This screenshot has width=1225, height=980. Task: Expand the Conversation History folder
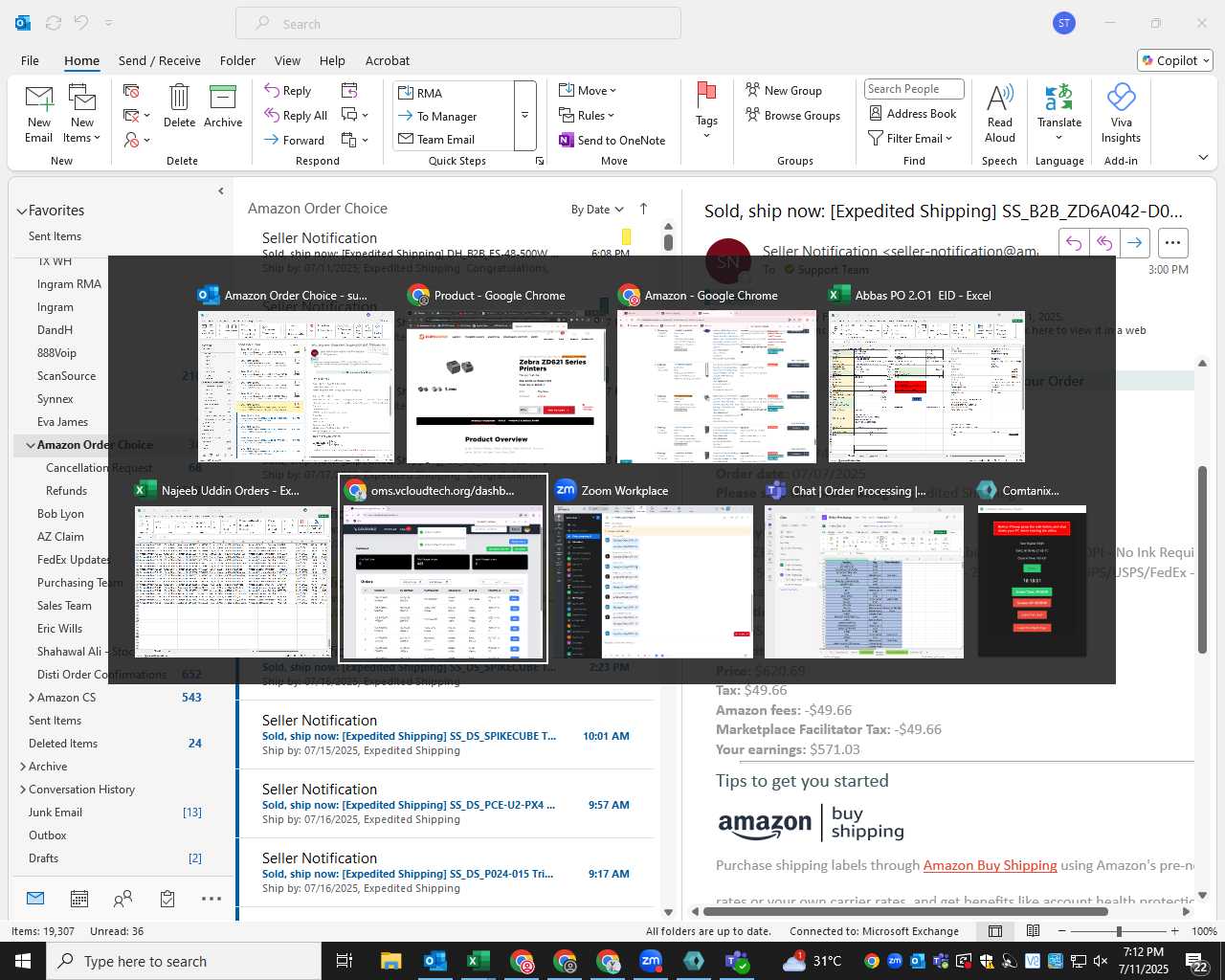point(23,790)
